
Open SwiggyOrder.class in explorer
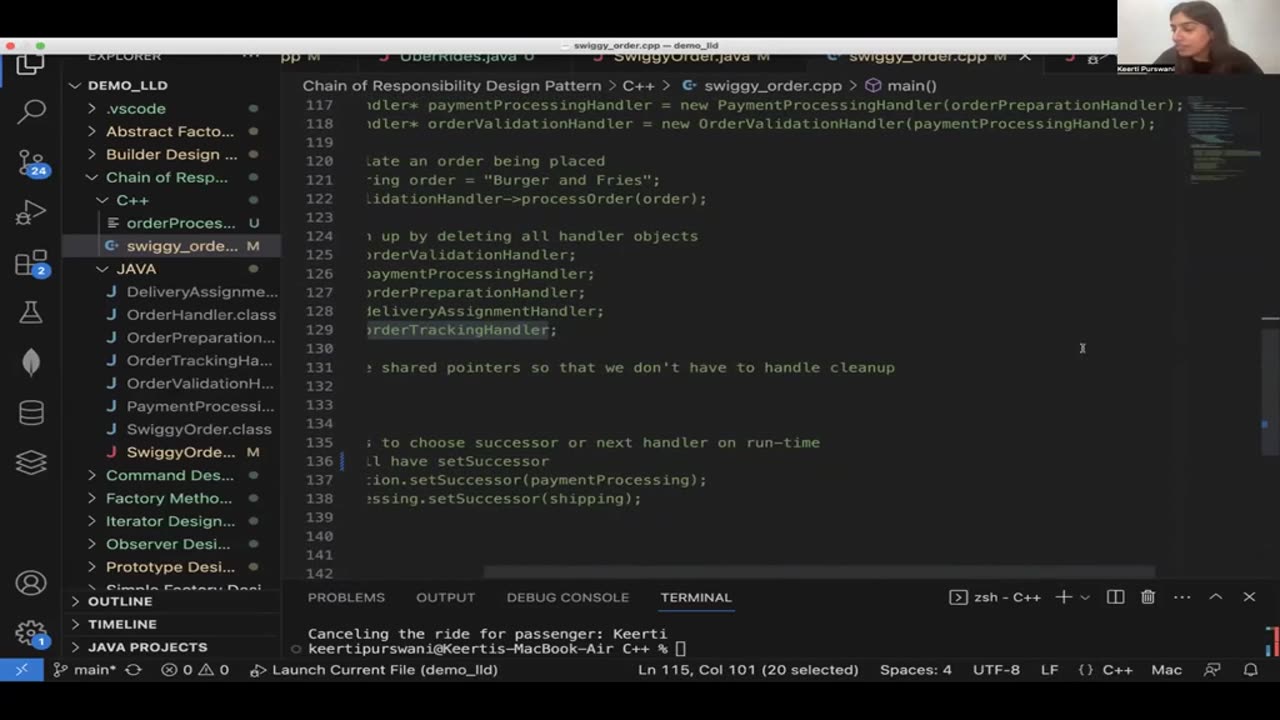tap(172, 429)
